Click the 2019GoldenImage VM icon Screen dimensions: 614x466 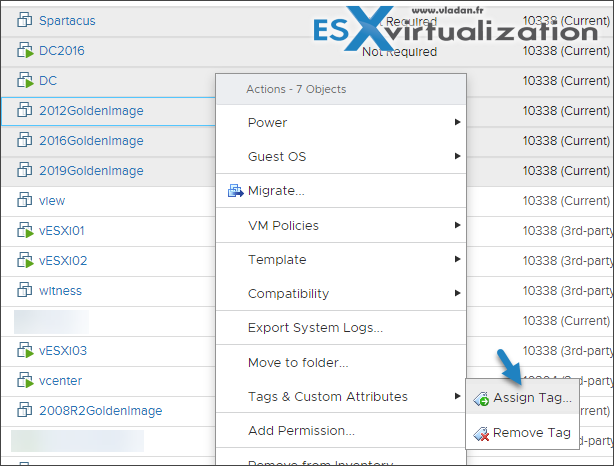(x=25, y=170)
